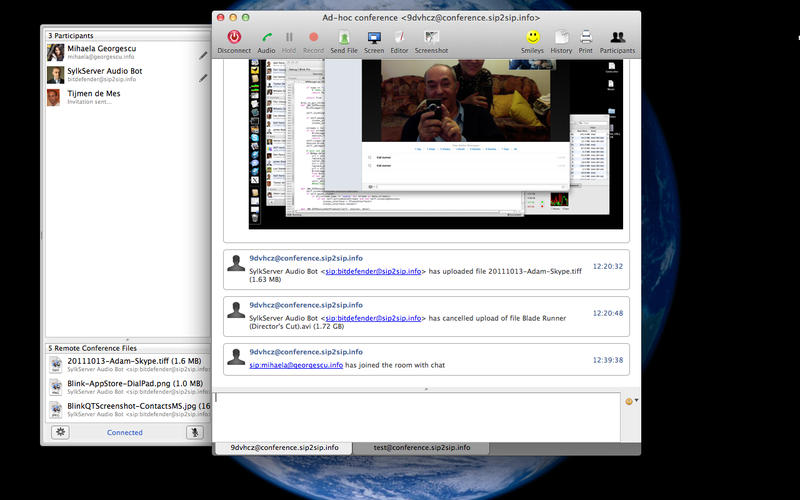Viewport: 800px width, 500px height.
Task: Click the Hold pause icon
Action: pyautogui.click(x=289, y=37)
